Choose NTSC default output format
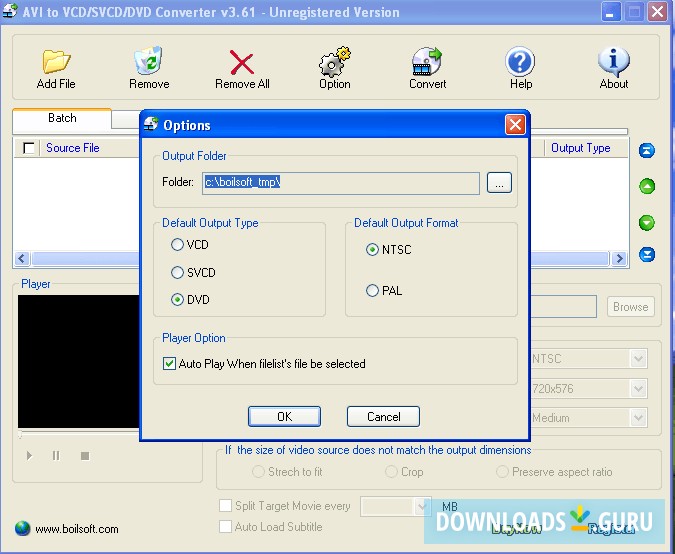Screen dimensions: 675x554 pos(372,250)
